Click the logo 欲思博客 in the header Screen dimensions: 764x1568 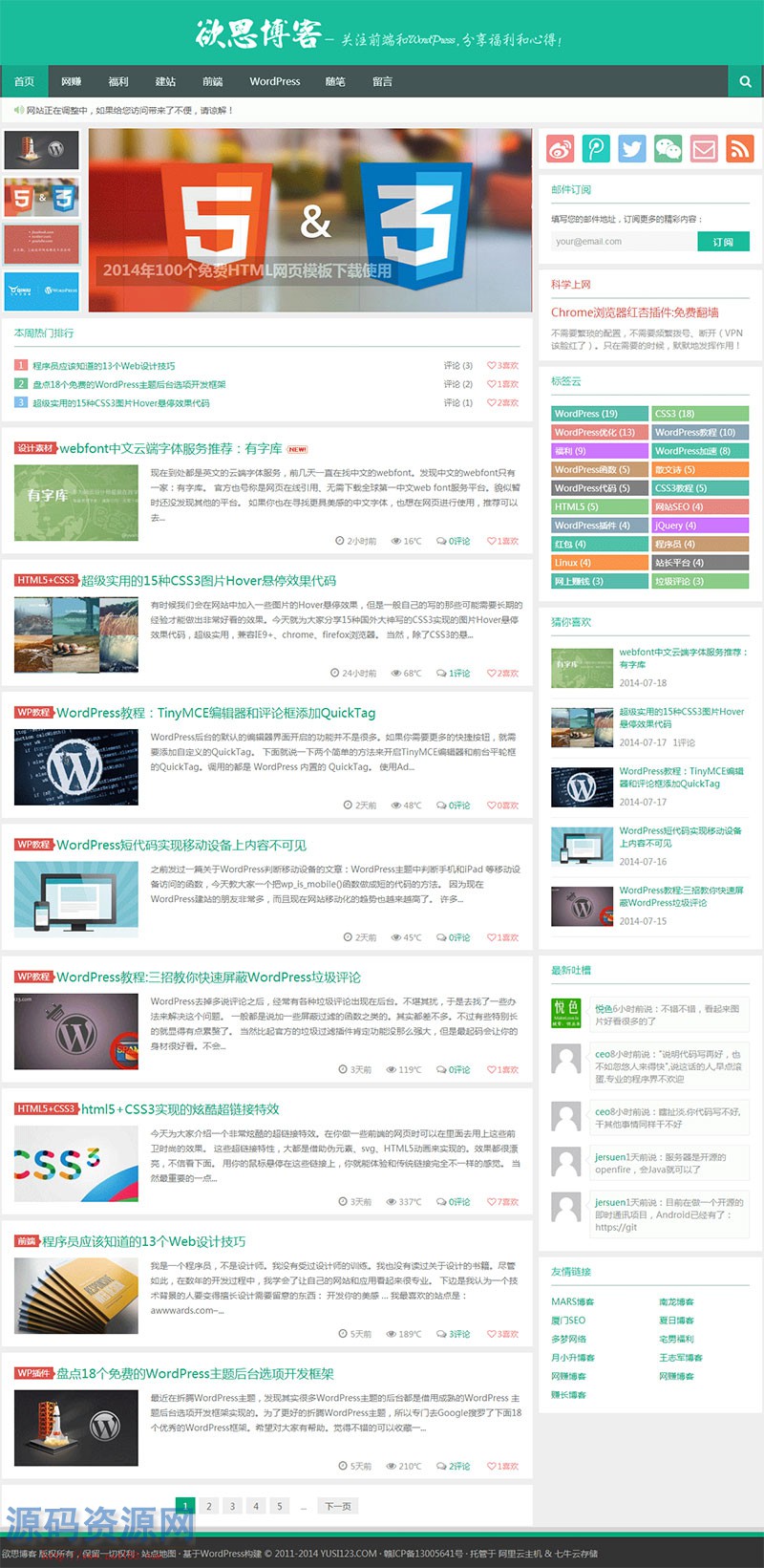pos(258,33)
